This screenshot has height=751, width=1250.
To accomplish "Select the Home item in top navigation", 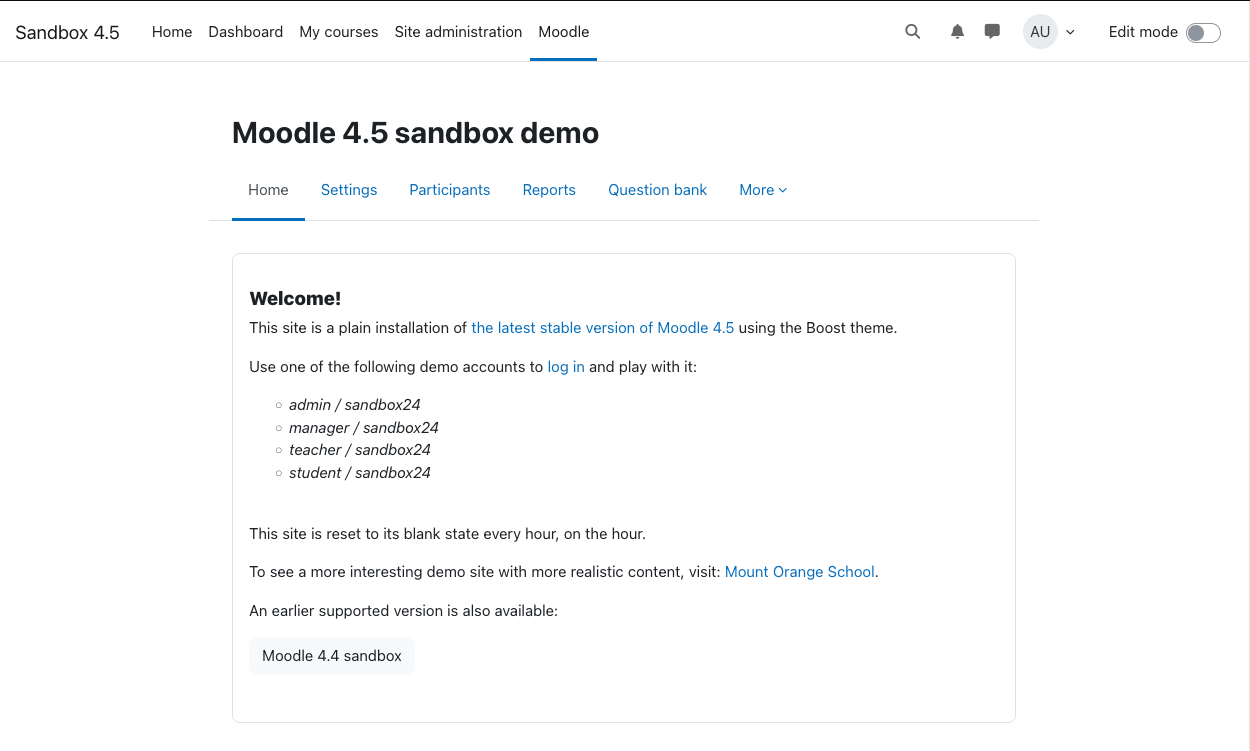I will pos(172,32).
